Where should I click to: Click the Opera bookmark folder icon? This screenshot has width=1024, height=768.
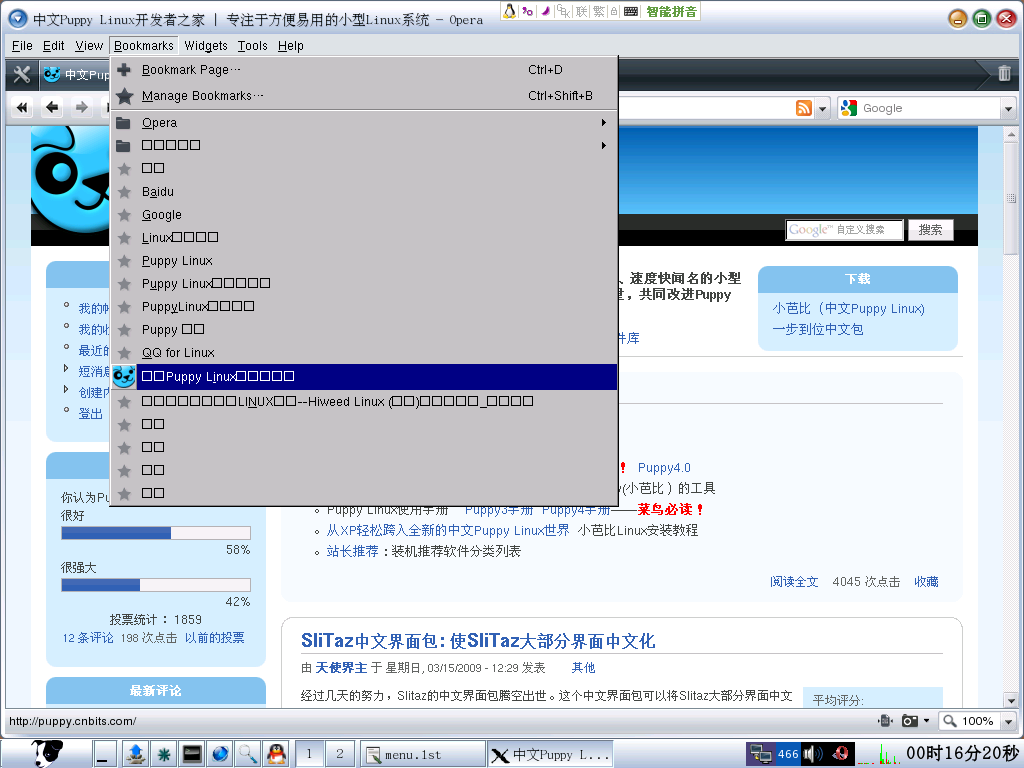[x=123, y=123]
